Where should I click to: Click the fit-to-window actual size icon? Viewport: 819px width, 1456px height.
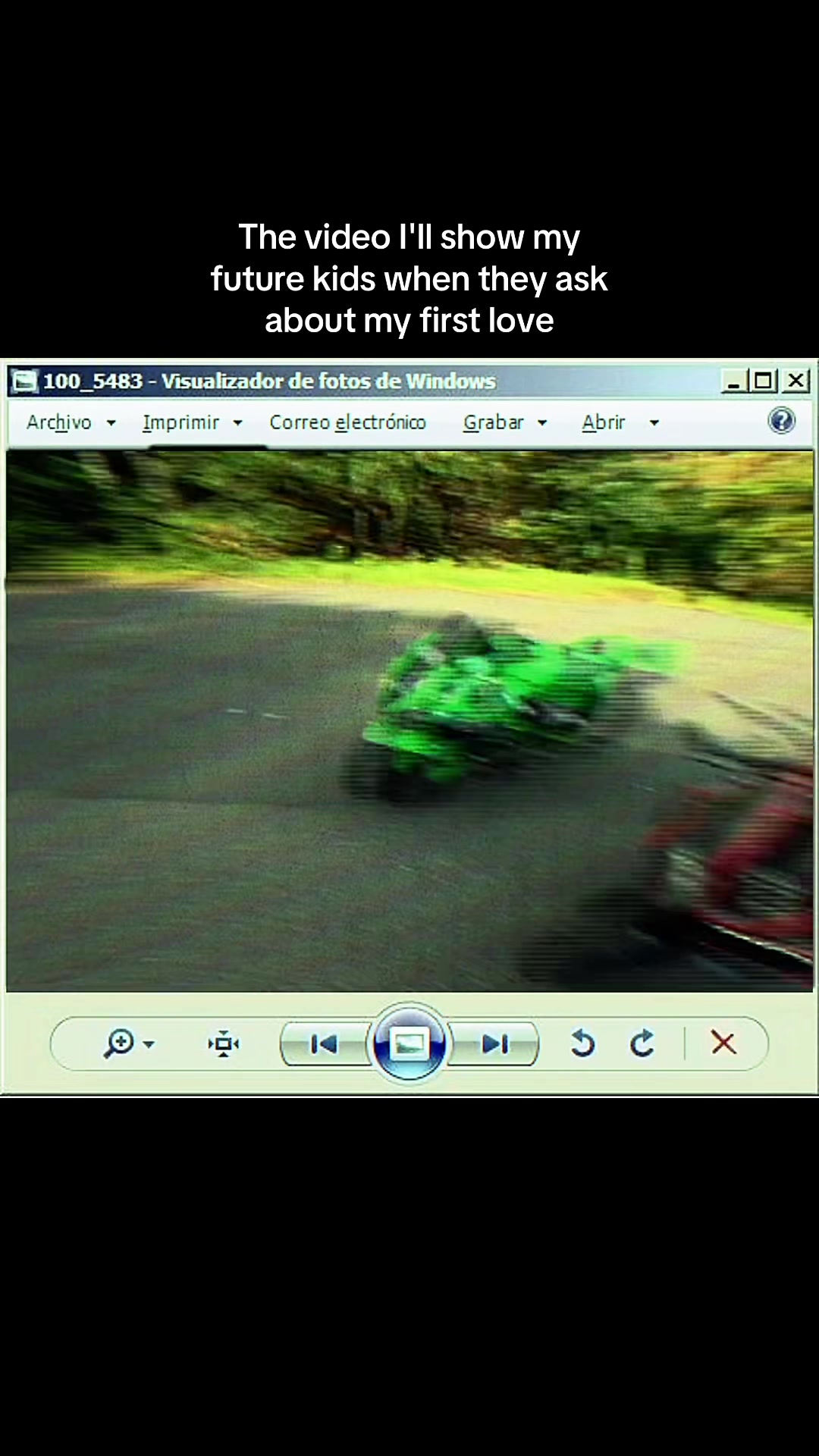pyautogui.click(x=224, y=1044)
